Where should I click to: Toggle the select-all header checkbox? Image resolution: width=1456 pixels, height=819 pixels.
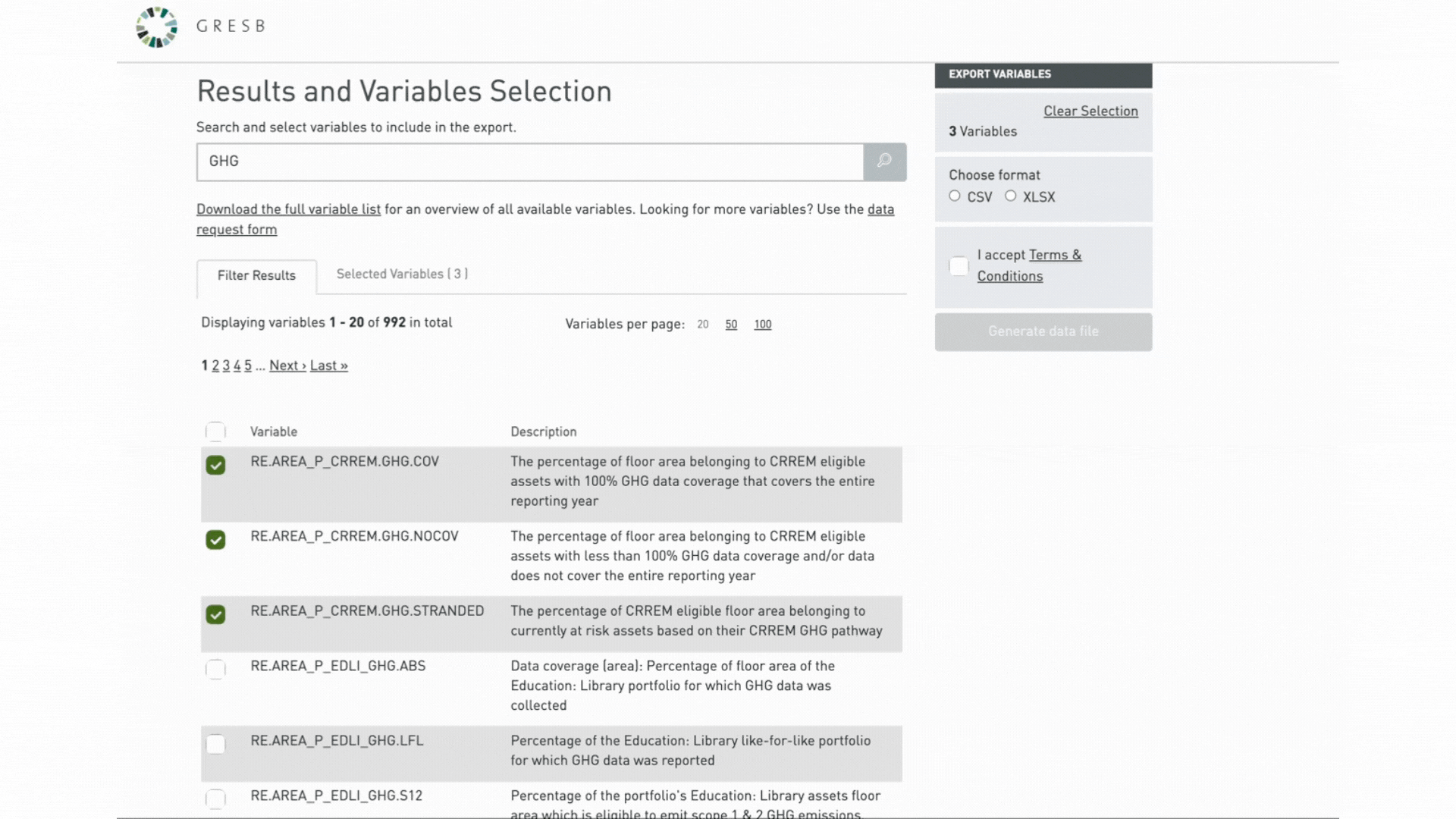(x=215, y=431)
